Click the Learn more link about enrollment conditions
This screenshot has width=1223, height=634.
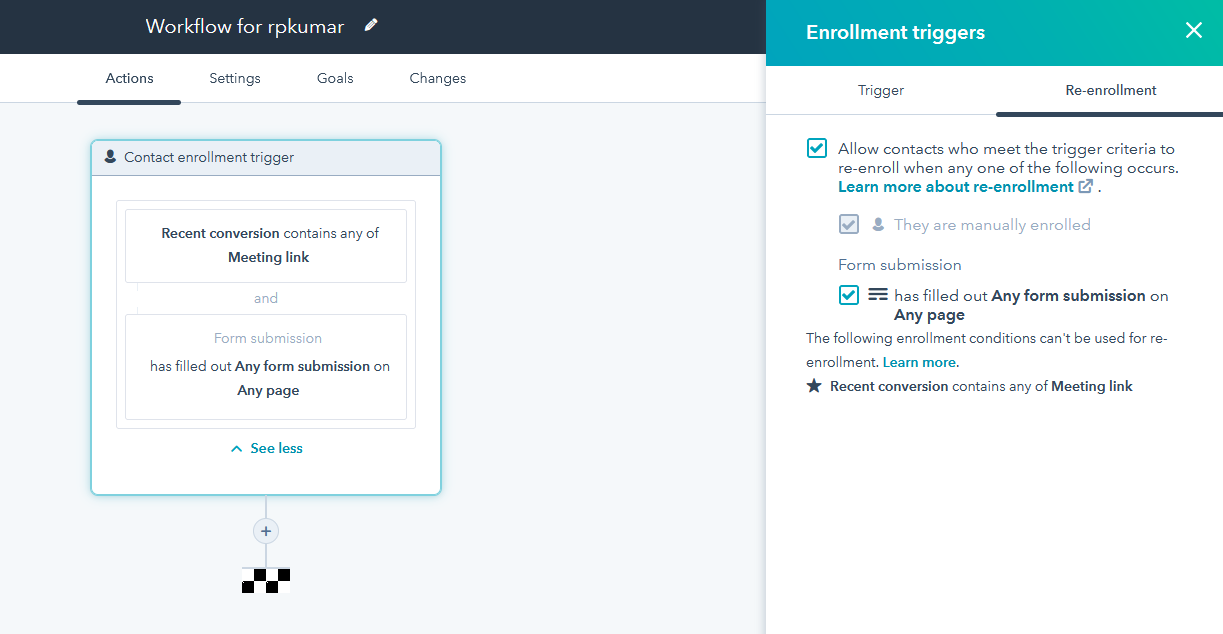919,361
